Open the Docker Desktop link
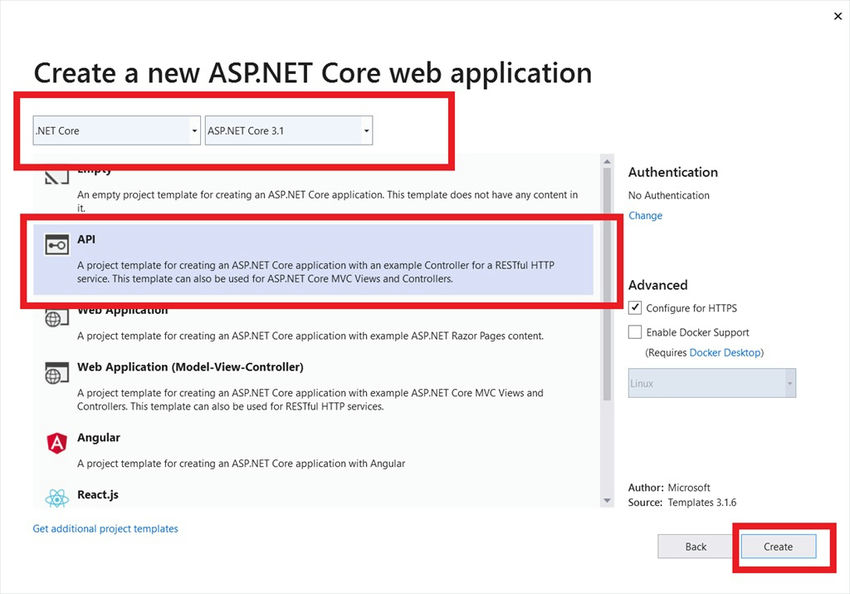The width and height of the screenshot is (850, 594). pyautogui.click(x=724, y=350)
